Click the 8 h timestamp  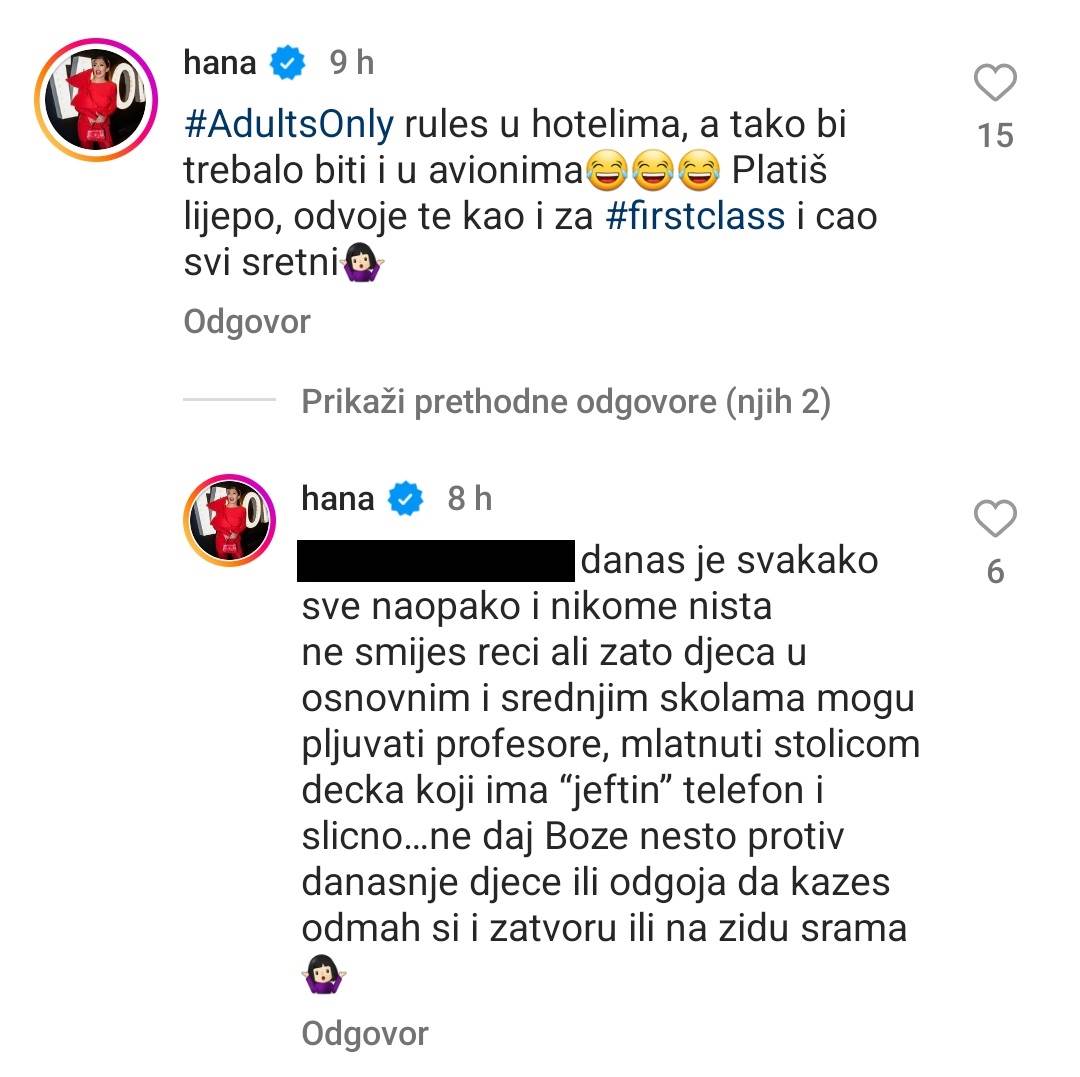469,498
